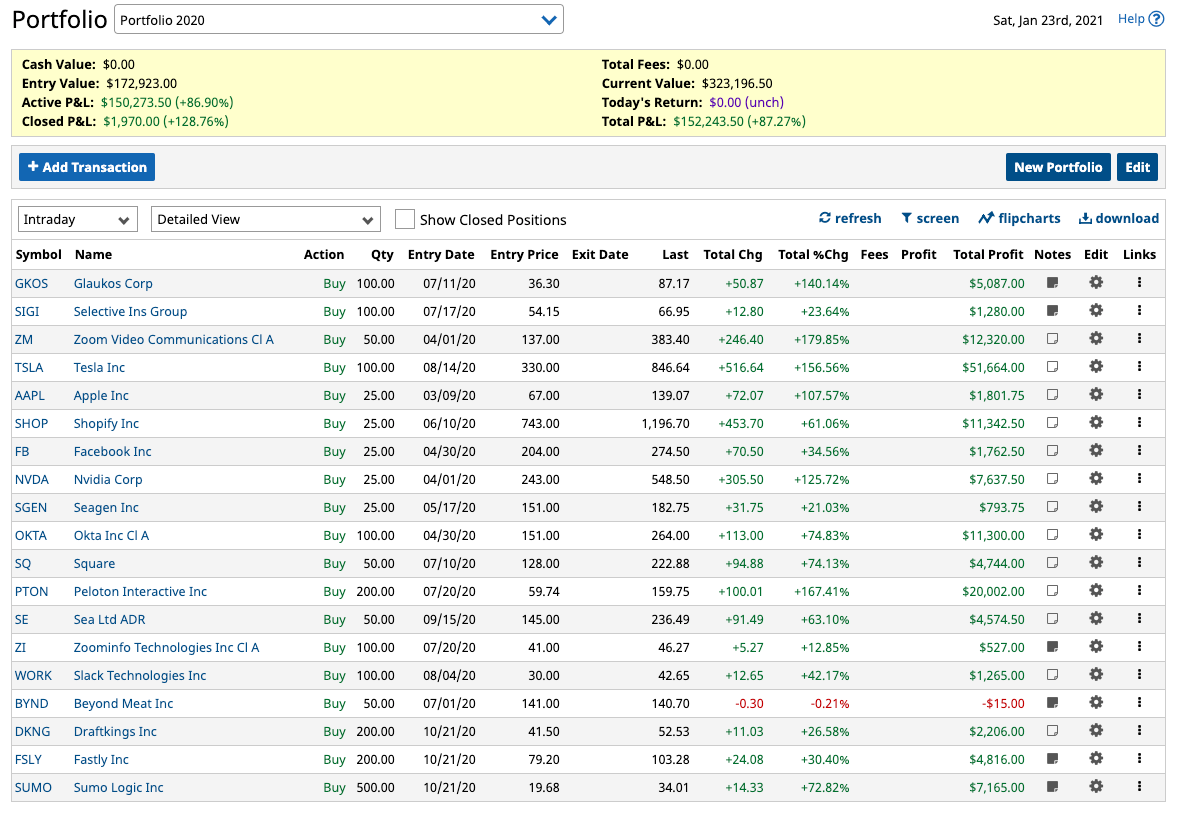Screen dimensions: 1193x816
Task: Click edit gear for AAPL row
Action: [x=1096, y=395]
